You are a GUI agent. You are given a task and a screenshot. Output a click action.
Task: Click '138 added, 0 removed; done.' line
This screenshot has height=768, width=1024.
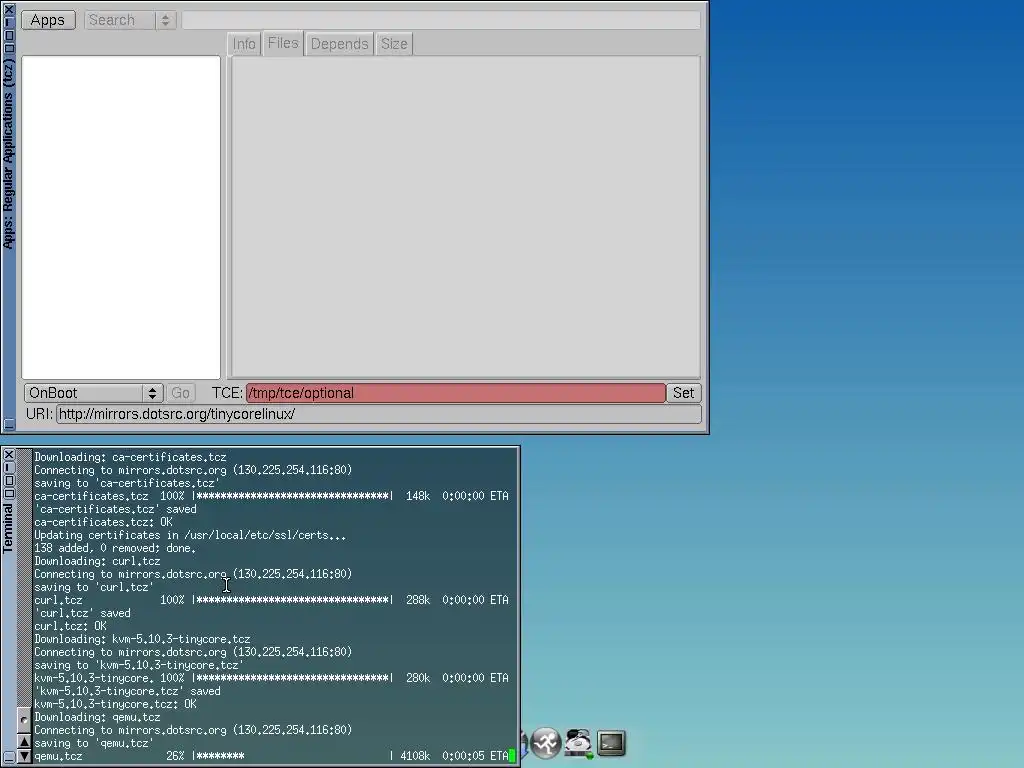click(115, 548)
